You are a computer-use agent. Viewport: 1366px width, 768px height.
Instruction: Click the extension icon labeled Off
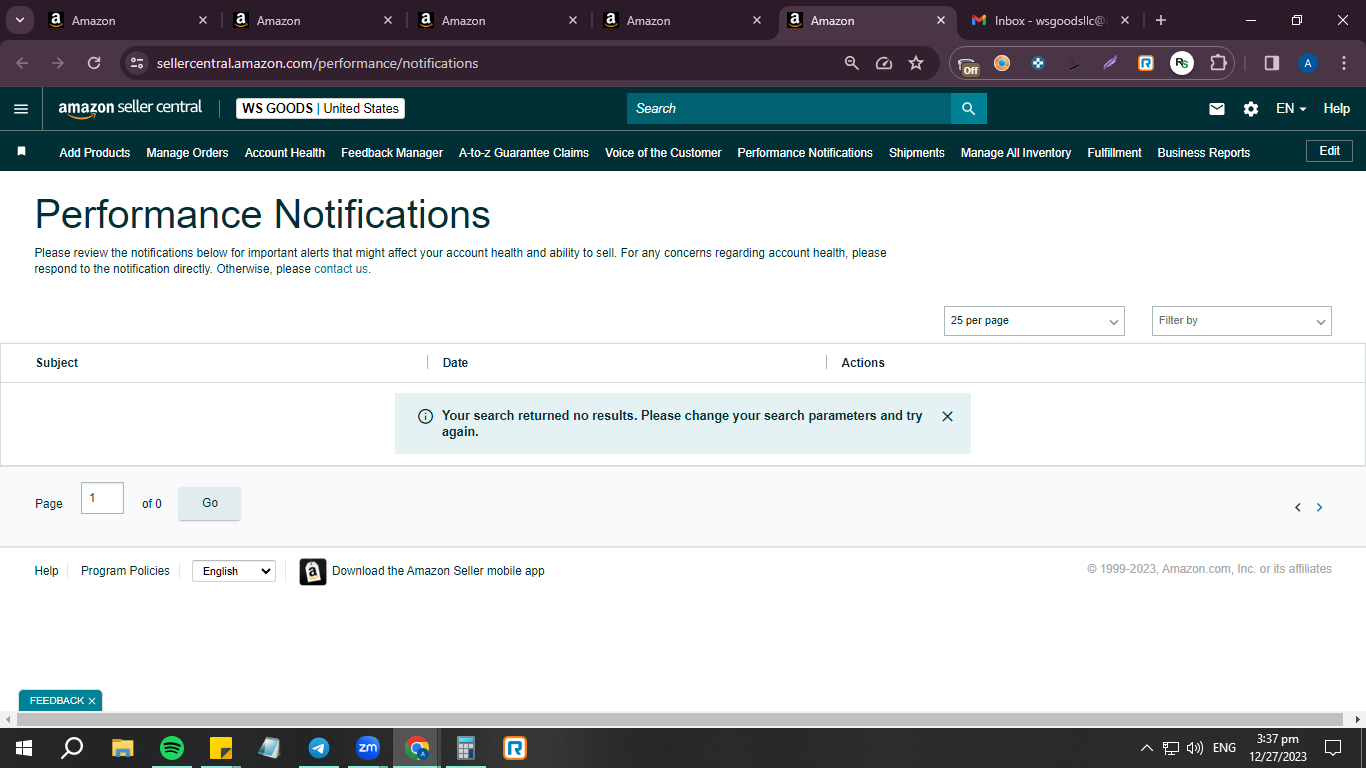[968, 65]
